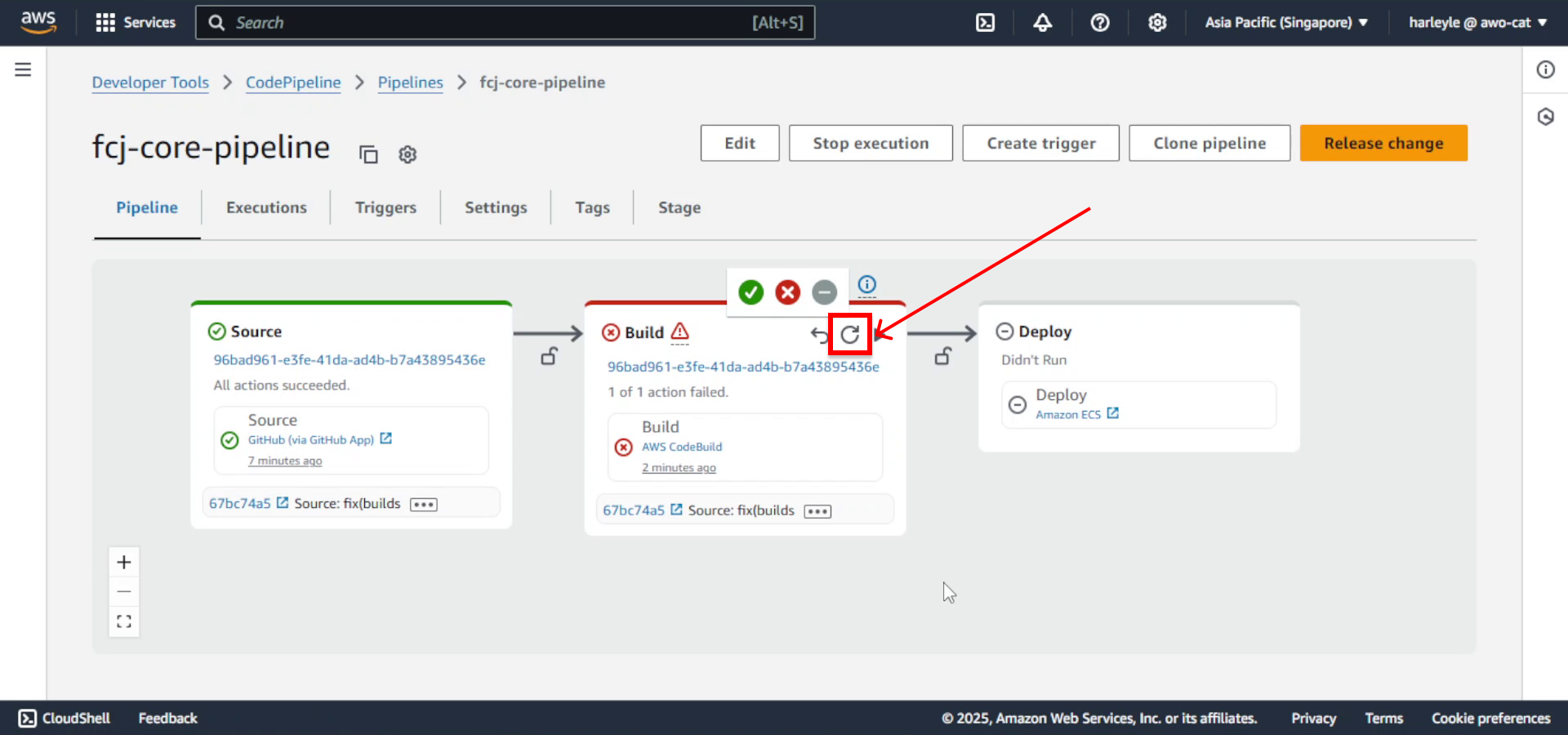Copy the pipeline name icon
The image size is (1568, 735).
tap(368, 154)
